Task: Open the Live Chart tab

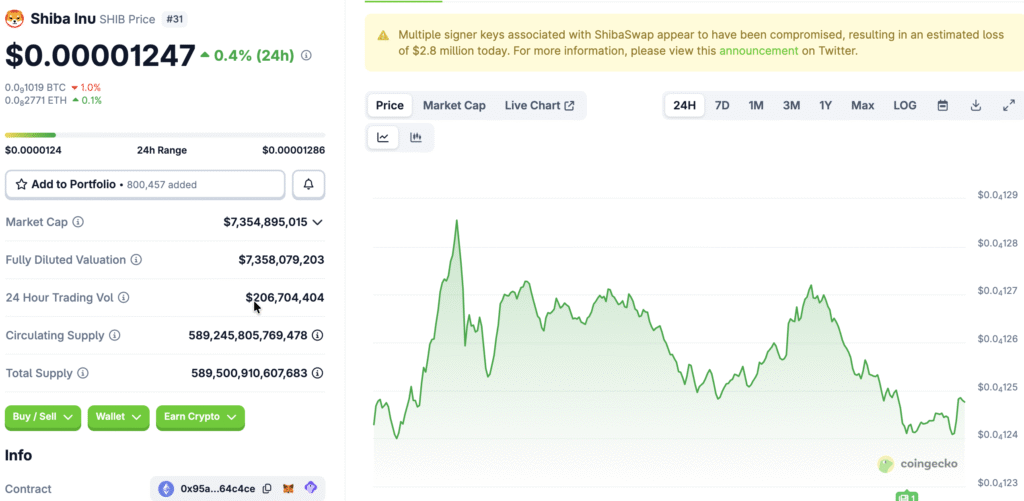Action: click(x=539, y=105)
